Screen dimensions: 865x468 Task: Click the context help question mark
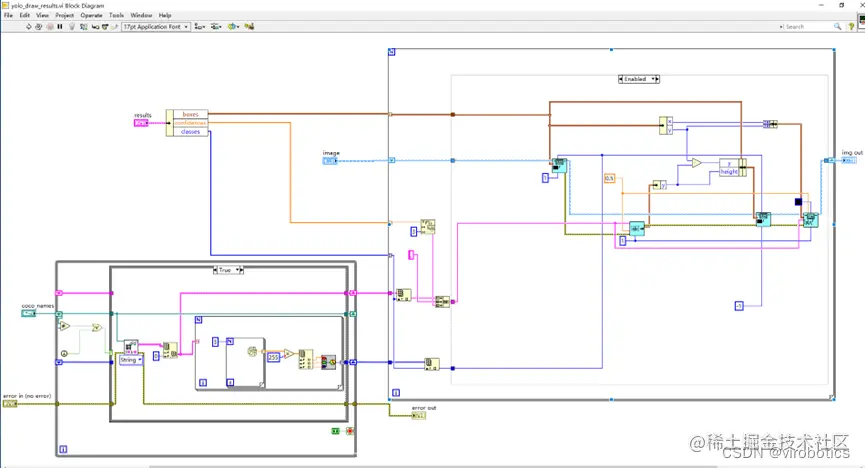851,26
